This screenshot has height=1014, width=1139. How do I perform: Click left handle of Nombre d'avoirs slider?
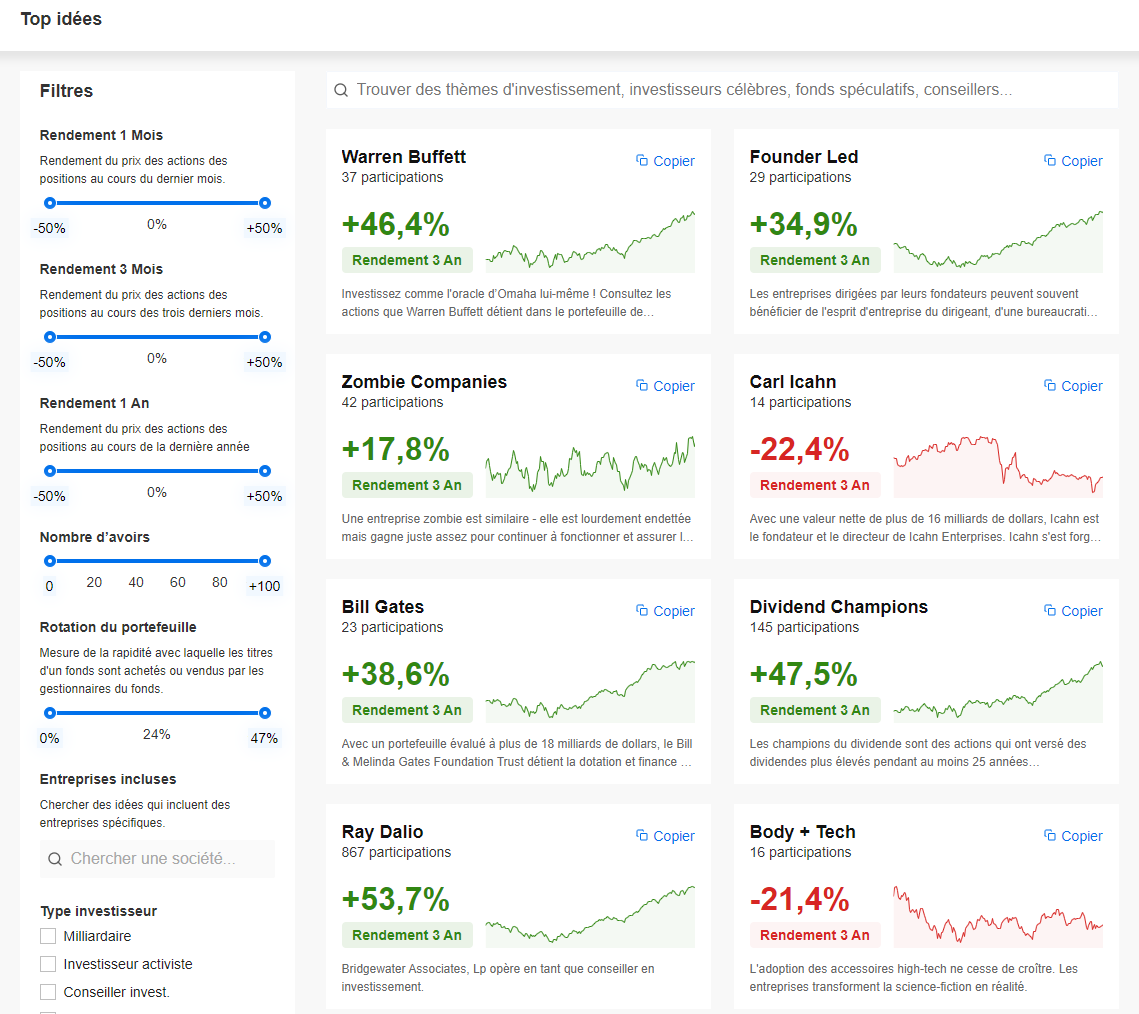pyautogui.click(x=49, y=561)
